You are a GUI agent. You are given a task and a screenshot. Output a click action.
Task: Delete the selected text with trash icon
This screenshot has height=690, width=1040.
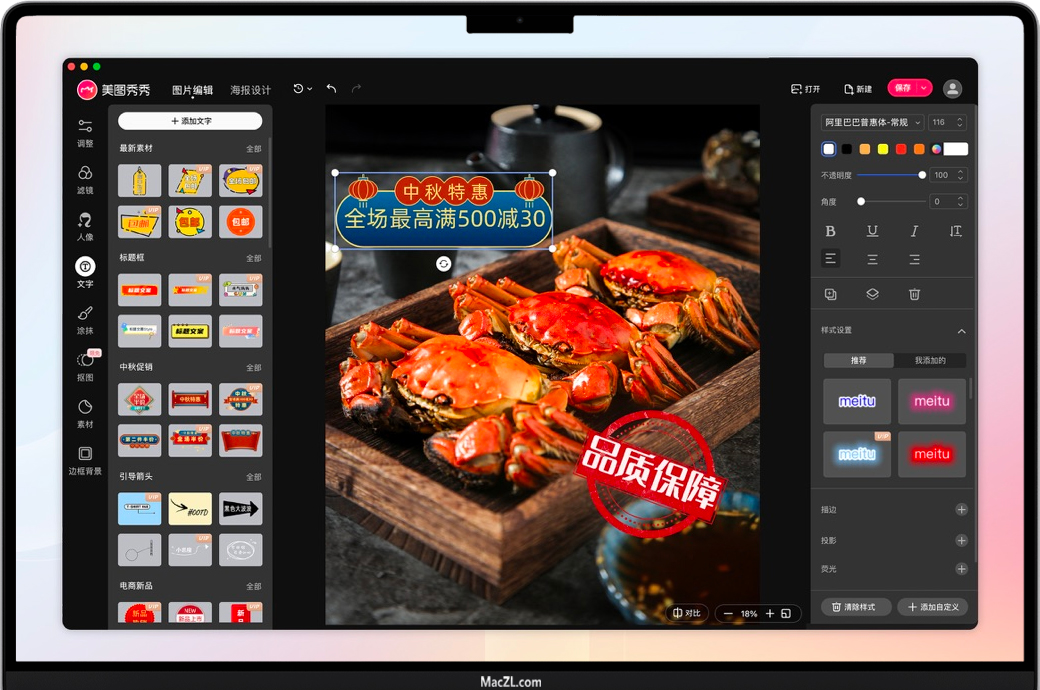click(x=914, y=294)
